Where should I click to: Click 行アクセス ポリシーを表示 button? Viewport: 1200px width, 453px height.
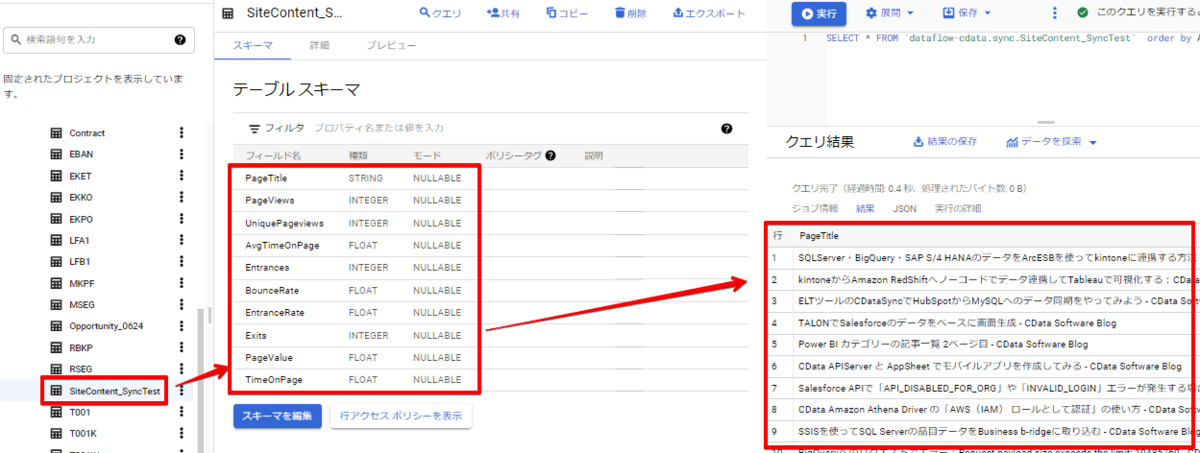point(400,416)
